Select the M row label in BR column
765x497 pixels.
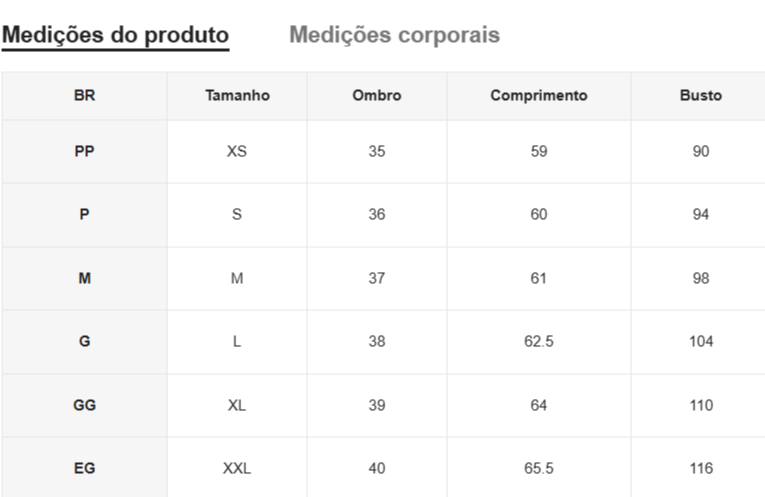[x=85, y=279]
